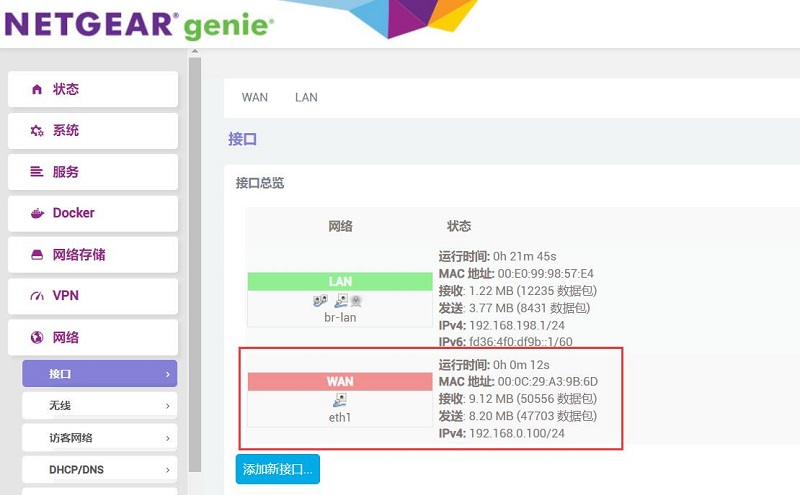Switch to the LAN tab

tap(306, 97)
